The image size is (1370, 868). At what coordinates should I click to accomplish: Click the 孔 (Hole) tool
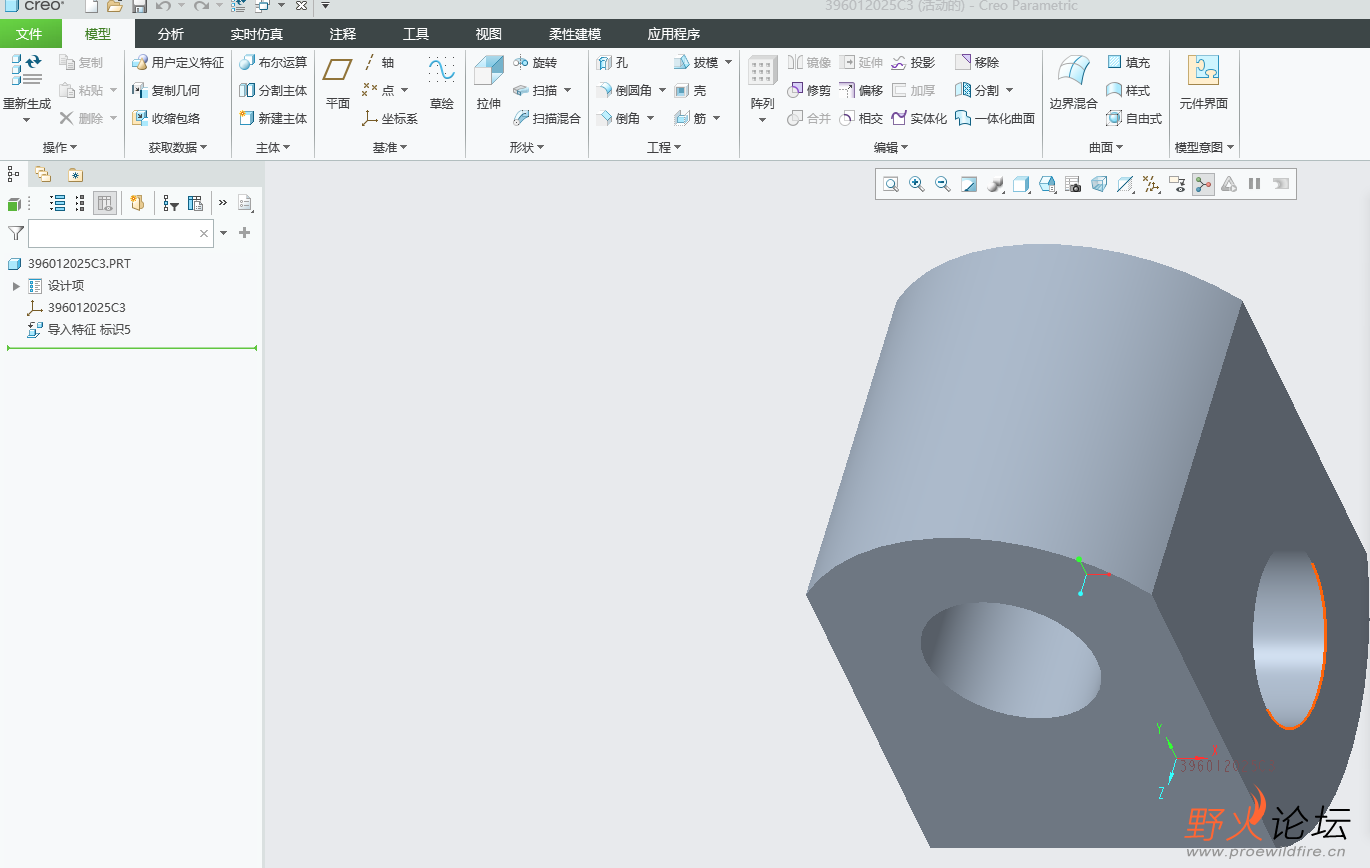tap(612, 62)
